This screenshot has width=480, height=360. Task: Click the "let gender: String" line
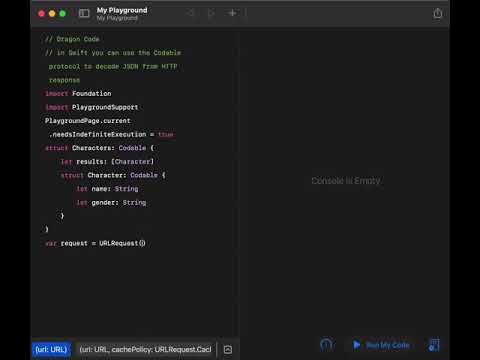pyautogui.click(x=111, y=203)
